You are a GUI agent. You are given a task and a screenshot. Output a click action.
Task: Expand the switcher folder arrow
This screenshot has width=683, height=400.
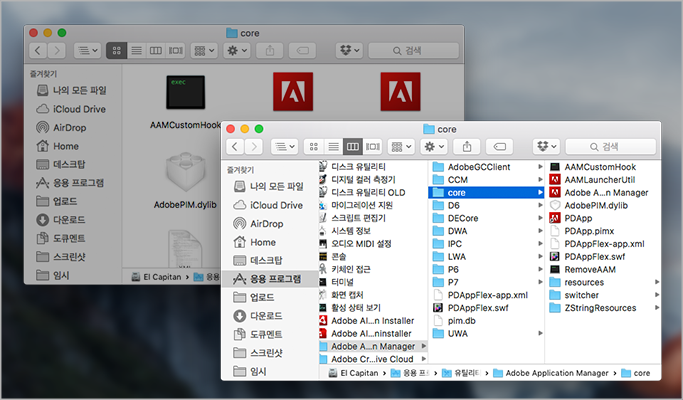click(656, 295)
